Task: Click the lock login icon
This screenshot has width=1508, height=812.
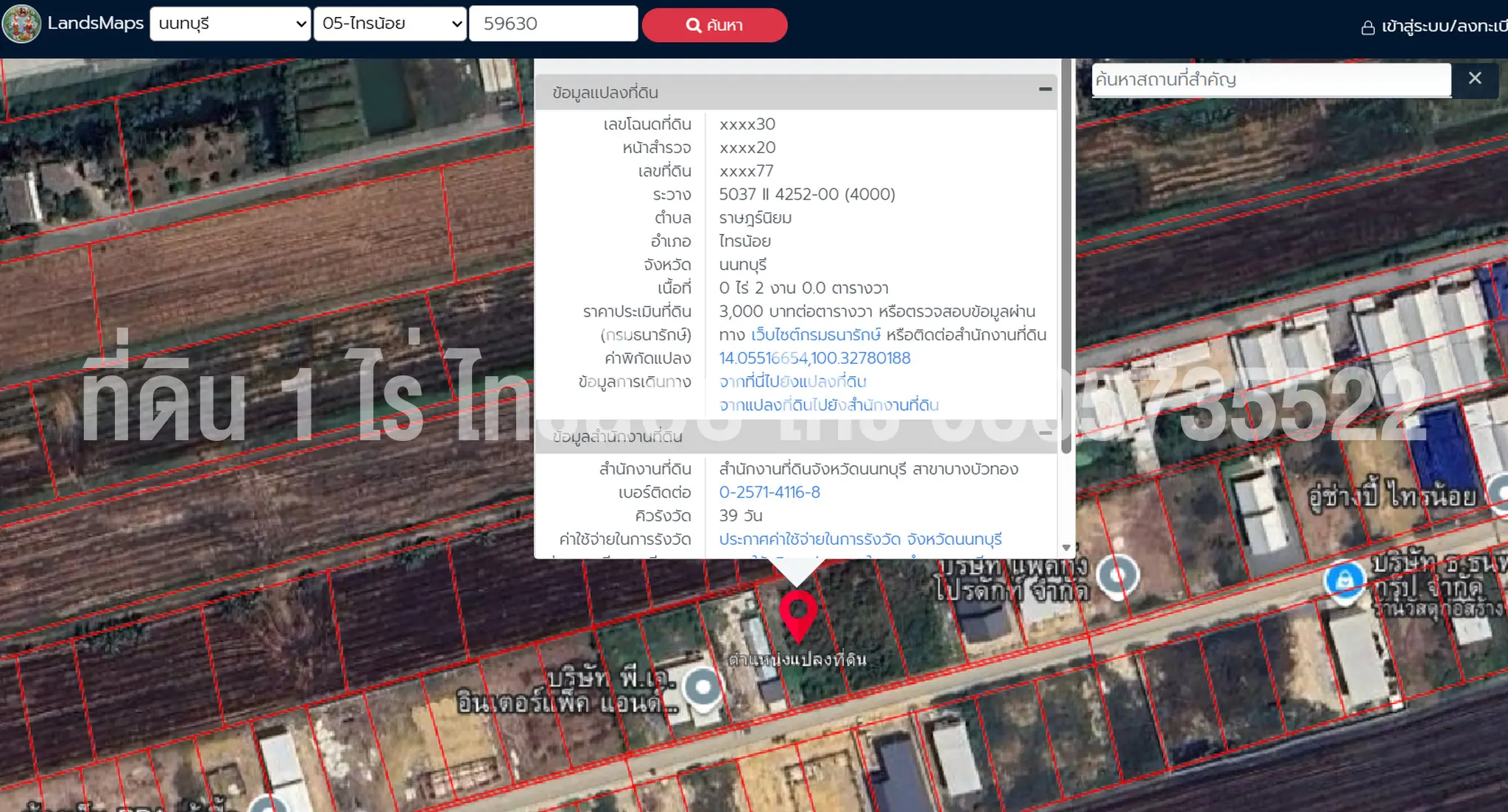Action: (x=1367, y=28)
